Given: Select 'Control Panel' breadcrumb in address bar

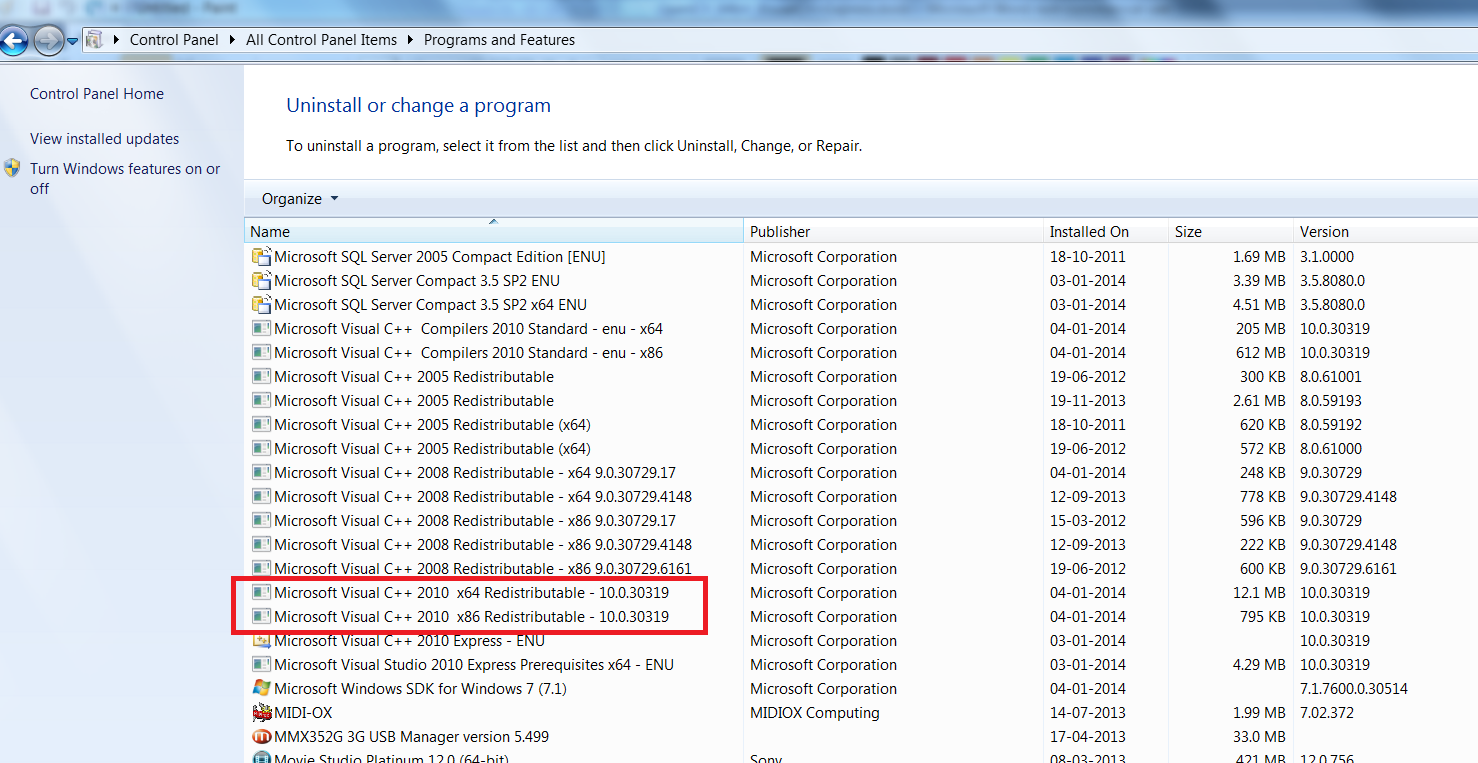Looking at the screenshot, I should click(174, 40).
